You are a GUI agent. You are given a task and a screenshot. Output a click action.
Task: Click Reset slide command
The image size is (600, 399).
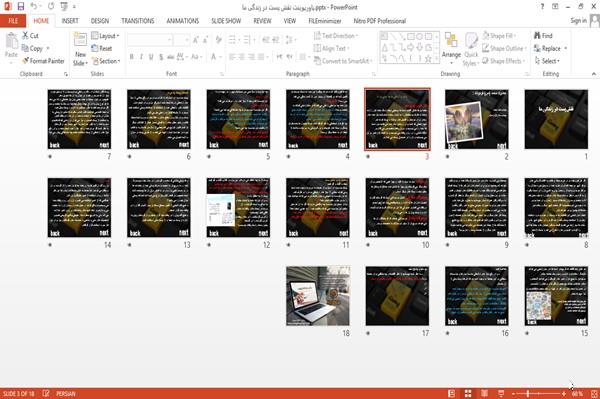point(102,48)
